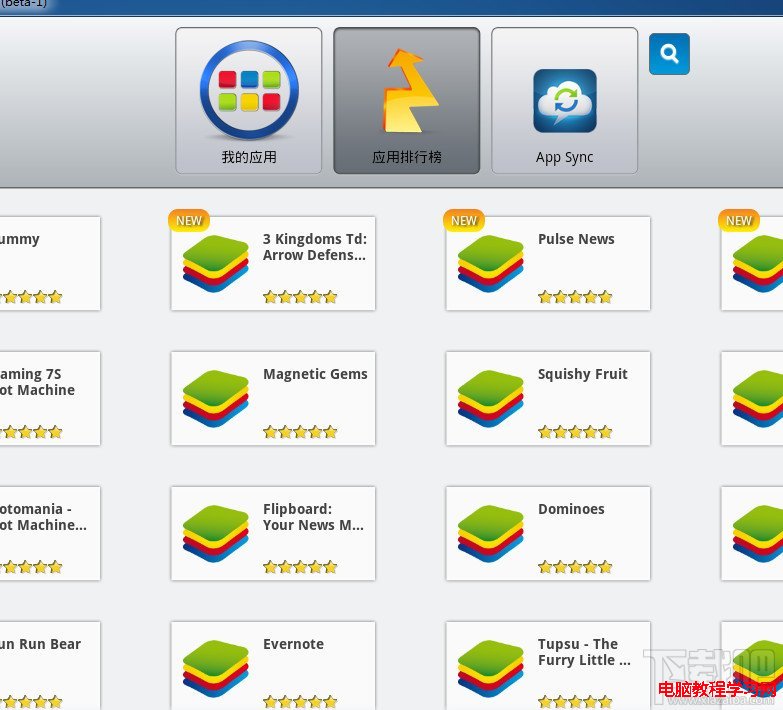
Task: Click the "Evernote" title text
Action: point(293,644)
